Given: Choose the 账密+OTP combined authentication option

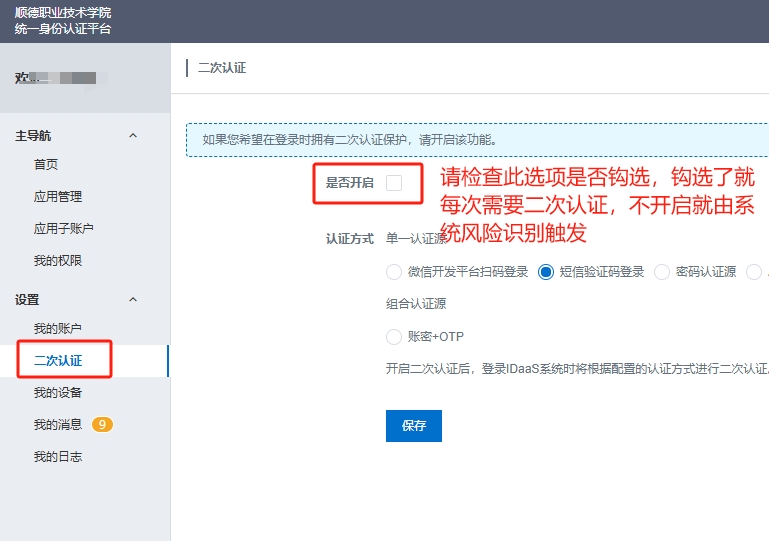Looking at the screenshot, I should click(394, 336).
